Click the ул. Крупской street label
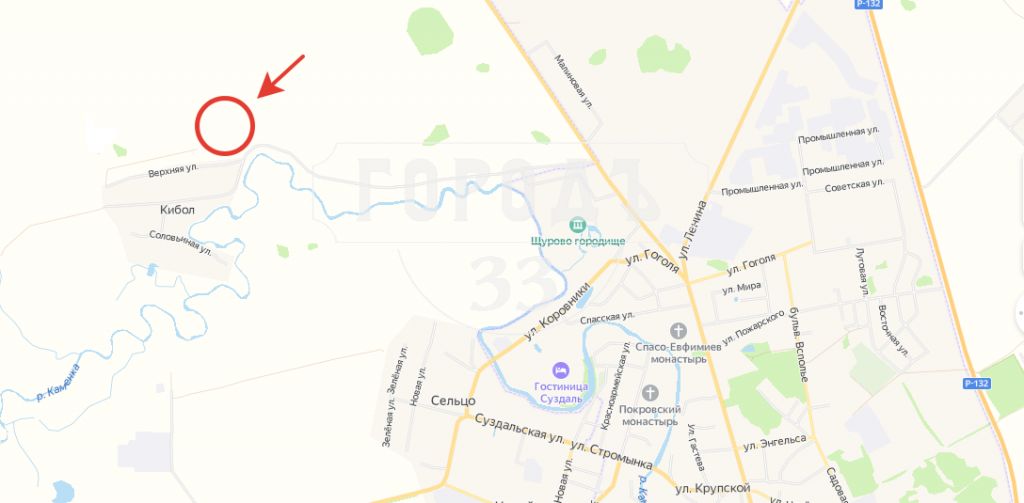This screenshot has height=503, width=1024. (x=712, y=489)
